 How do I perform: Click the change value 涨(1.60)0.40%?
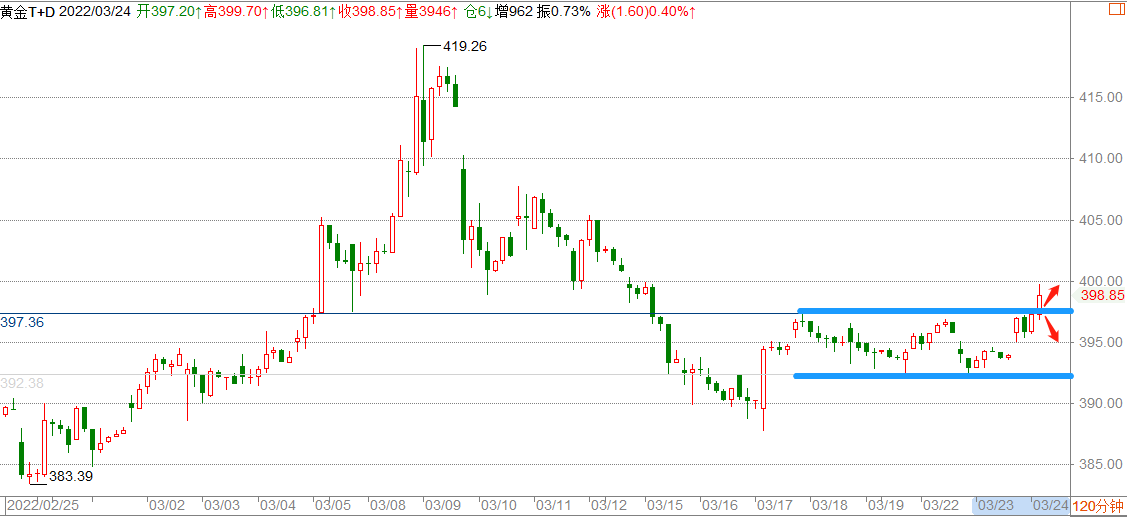[x=645, y=10]
